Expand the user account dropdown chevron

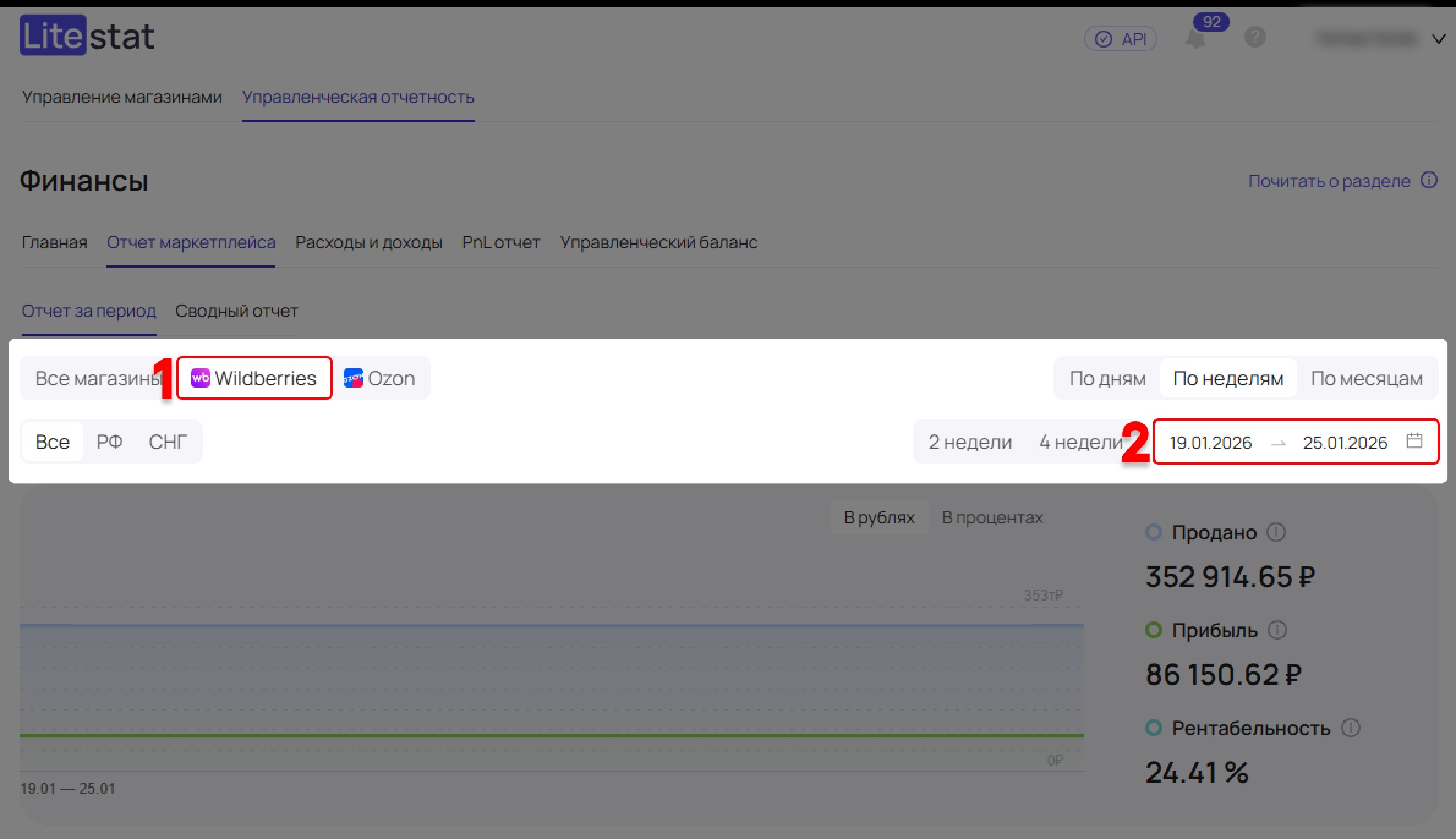pyautogui.click(x=1439, y=39)
